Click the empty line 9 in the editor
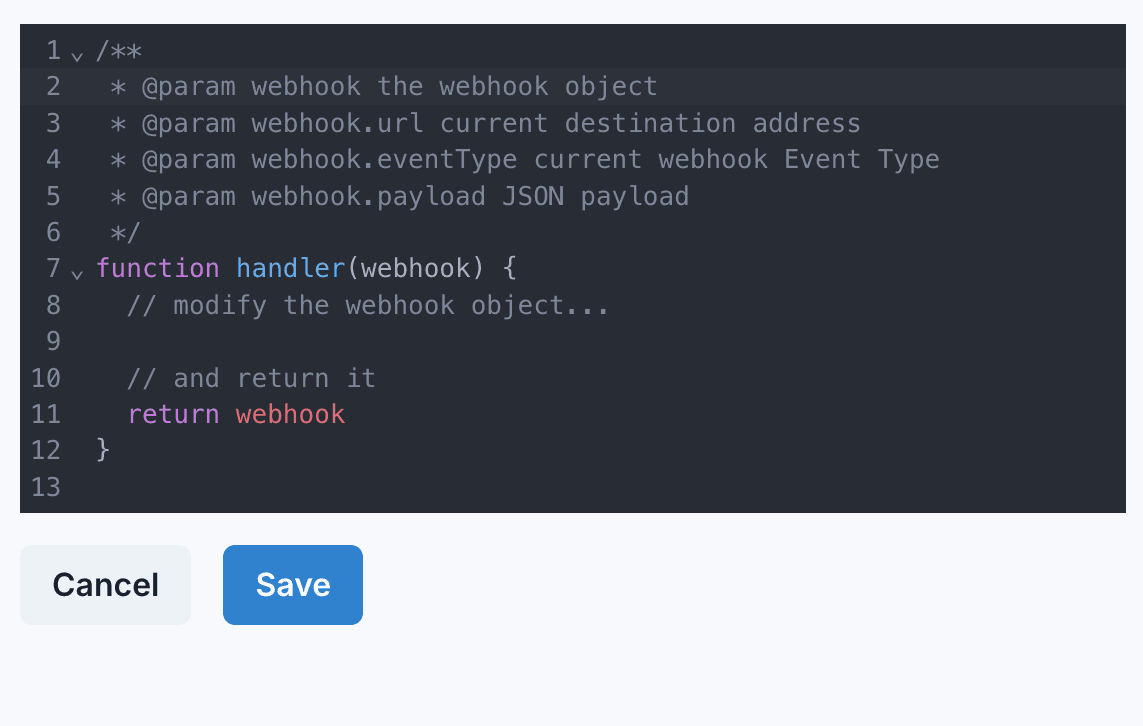This screenshot has width=1143, height=726. coord(200,341)
